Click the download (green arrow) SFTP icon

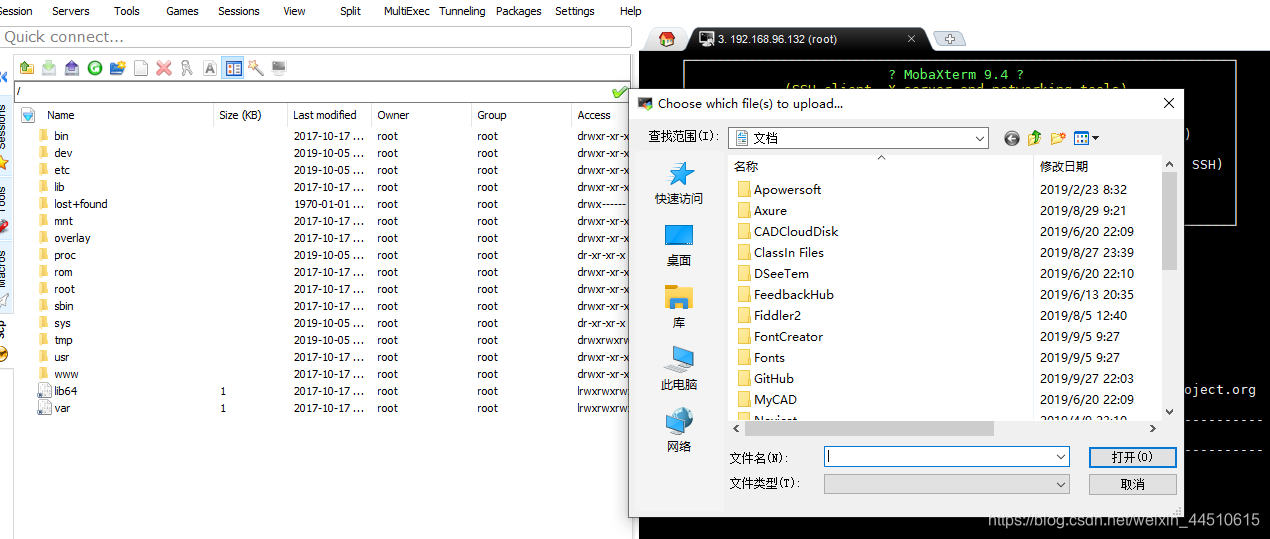pos(49,68)
